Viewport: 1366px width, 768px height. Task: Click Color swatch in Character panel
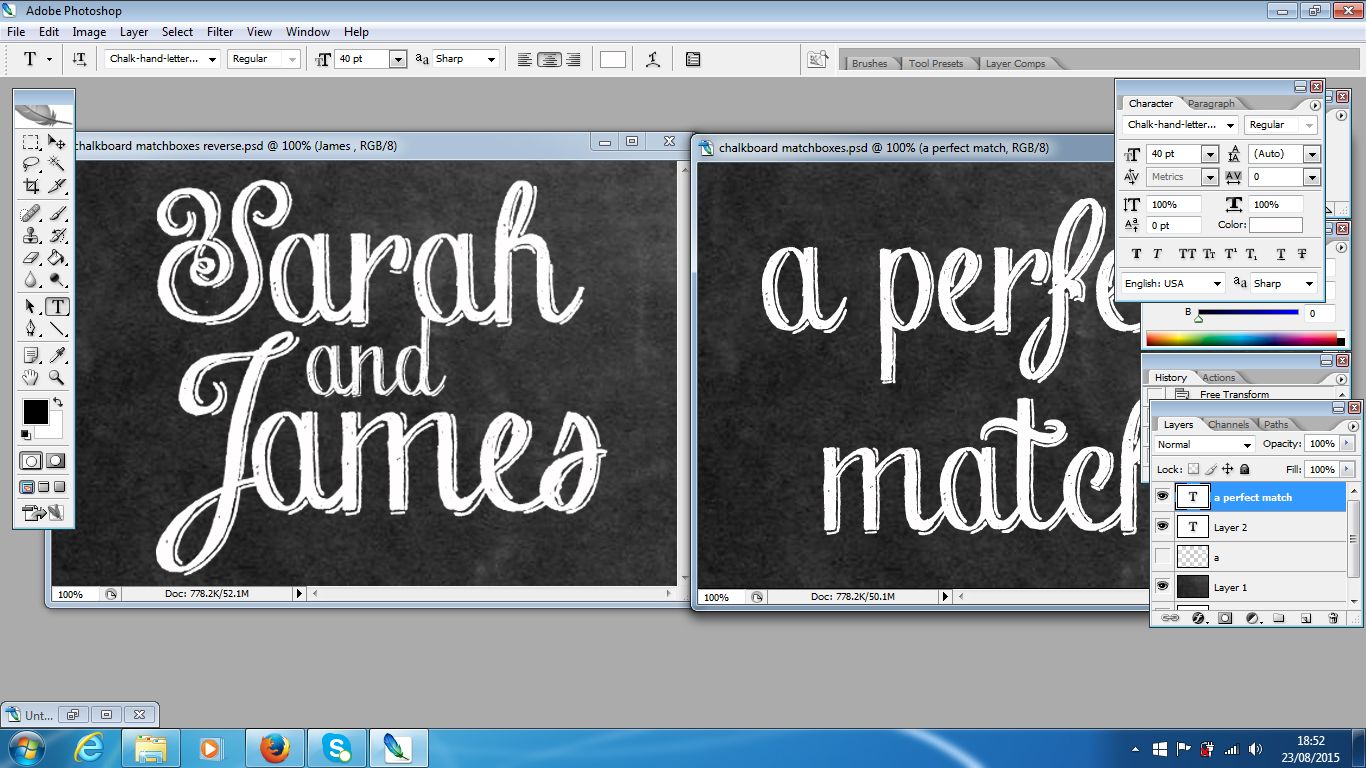coord(1276,225)
